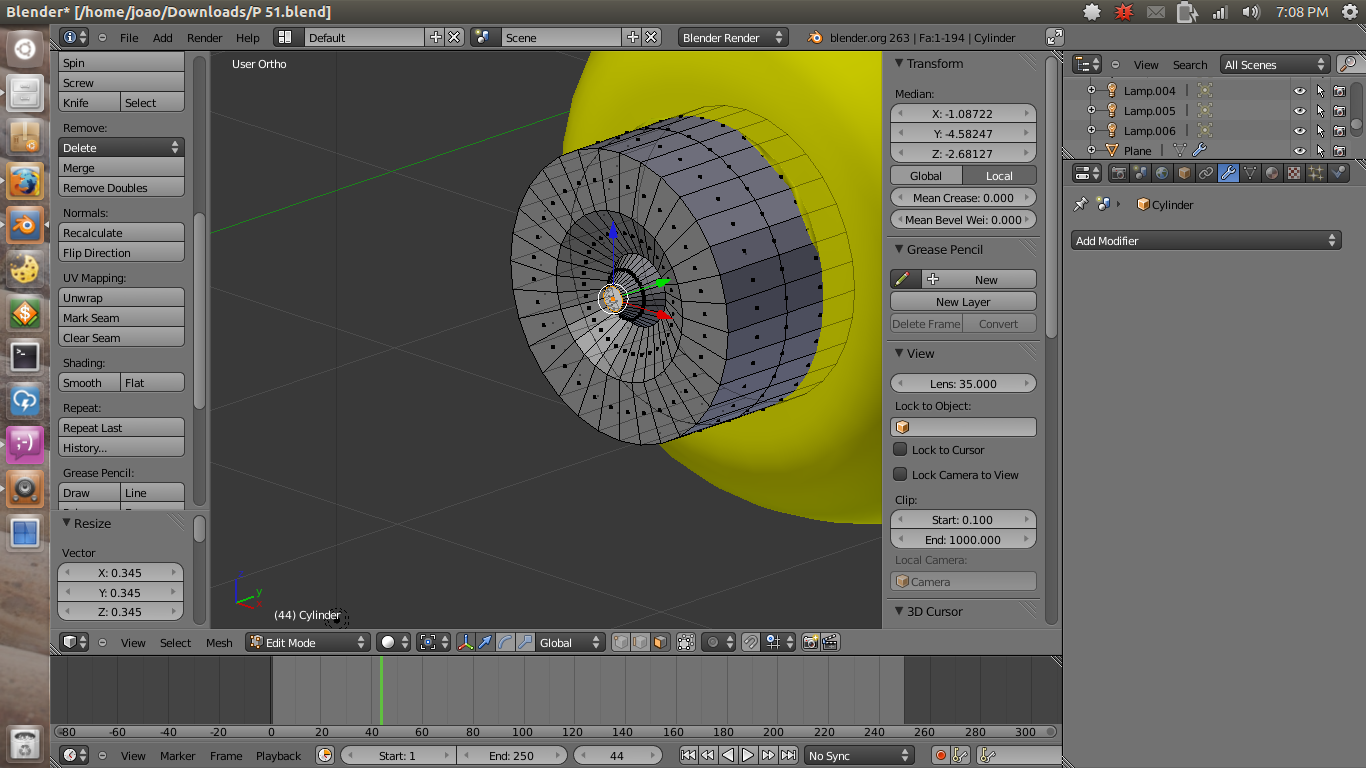This screenshot has height=768, width=1366.
Task: Open the timeline Playback menu
Action: point(278,756)
